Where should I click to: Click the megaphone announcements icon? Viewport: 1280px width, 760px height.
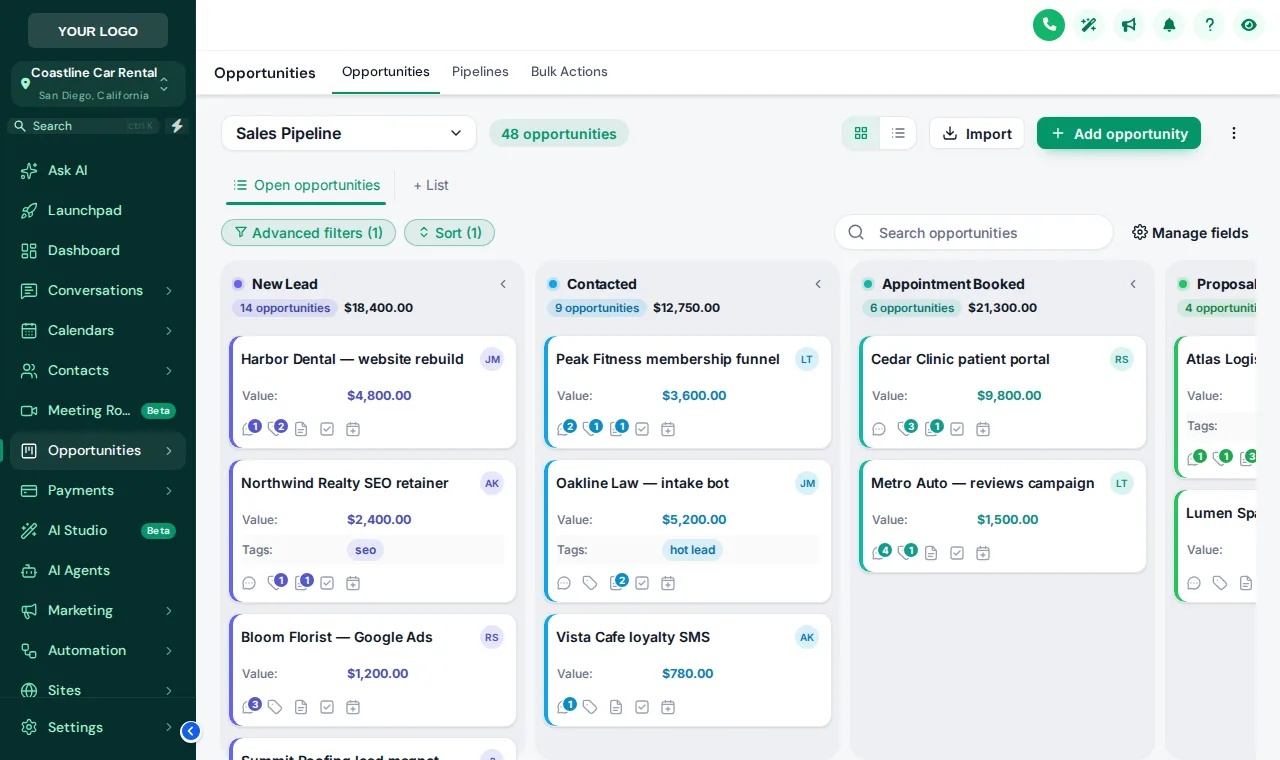(1129, 25)
